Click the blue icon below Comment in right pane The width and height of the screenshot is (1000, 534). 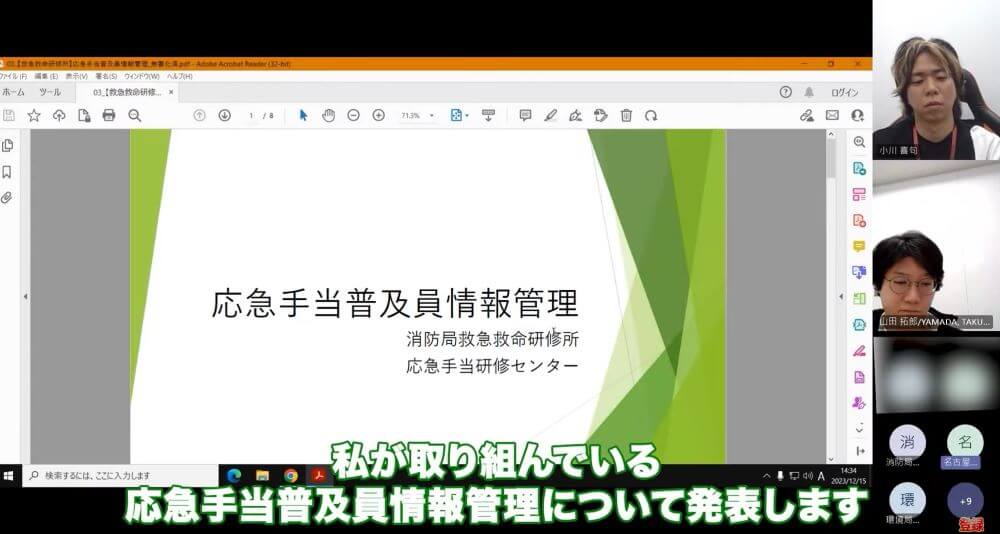[x=859, y=272]
